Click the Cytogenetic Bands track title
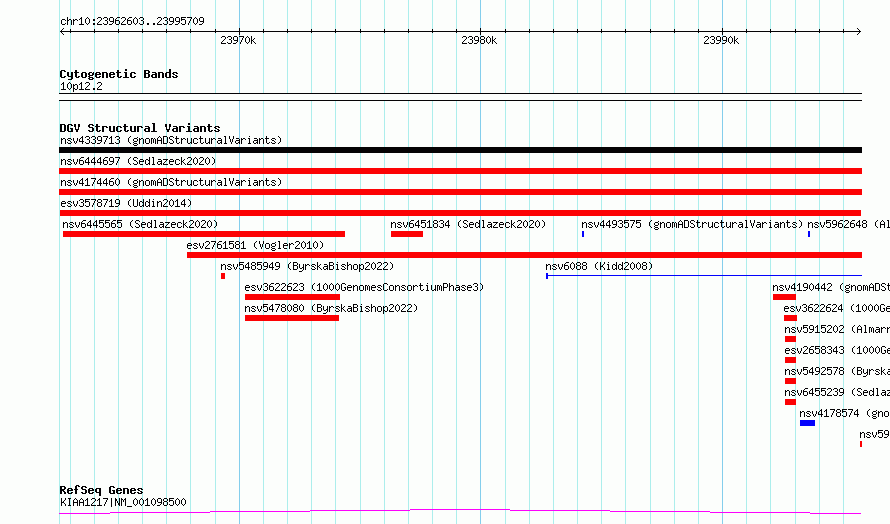The image size is (890, 524). (x=119, y=74)
